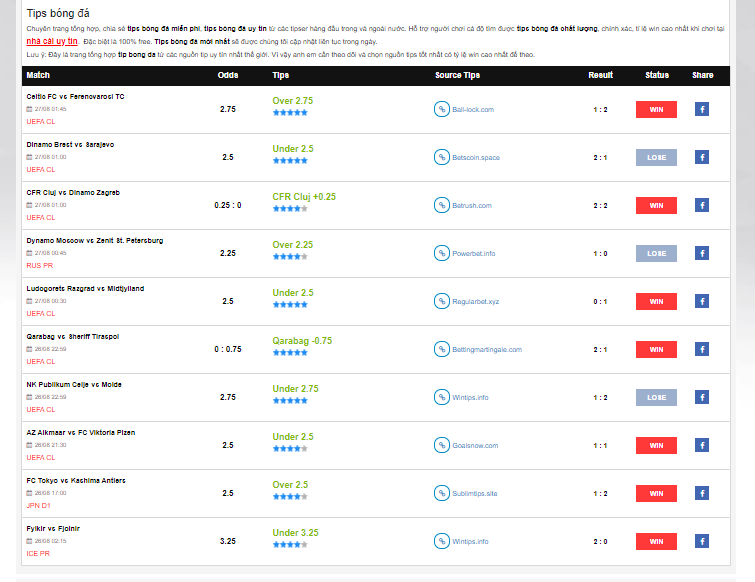Open Bettingmartingale.com source link
This screenshot has width=755, height=582.
pos(487,349)
